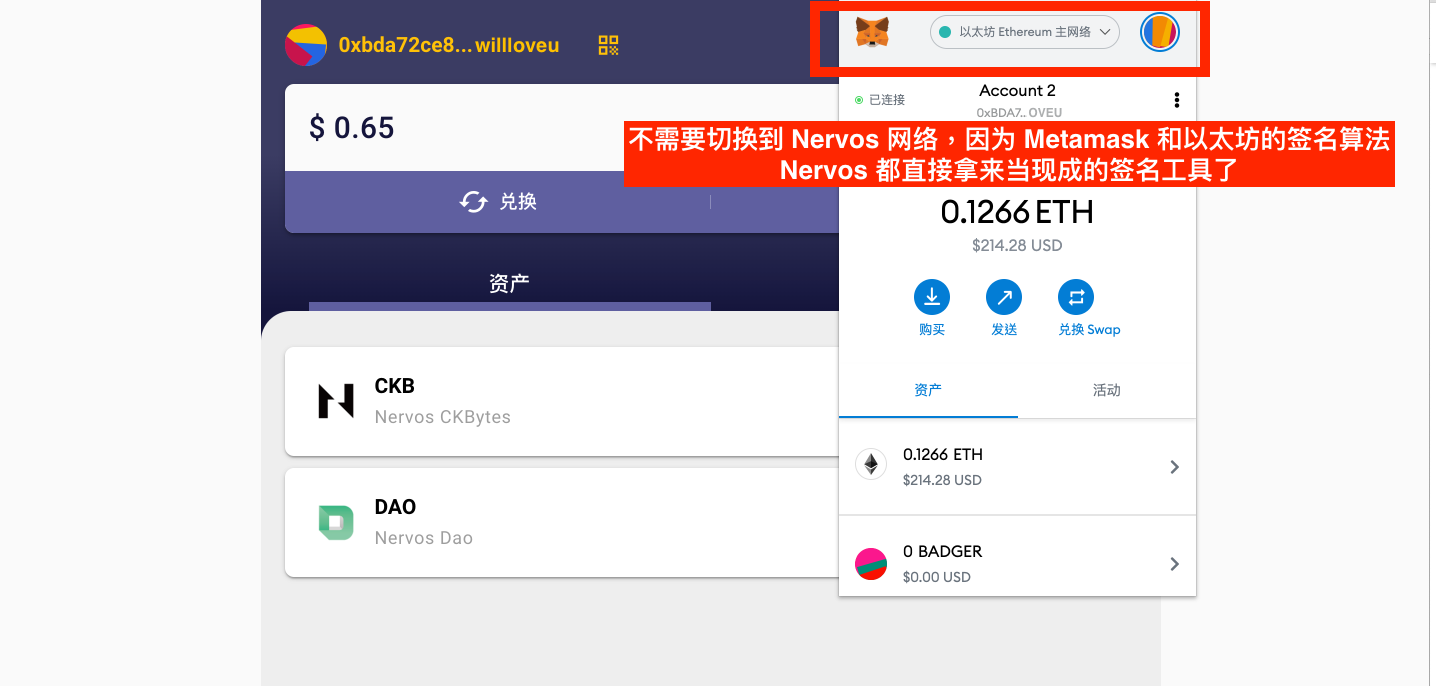Click the QR code icon beside address

(608, 45)
